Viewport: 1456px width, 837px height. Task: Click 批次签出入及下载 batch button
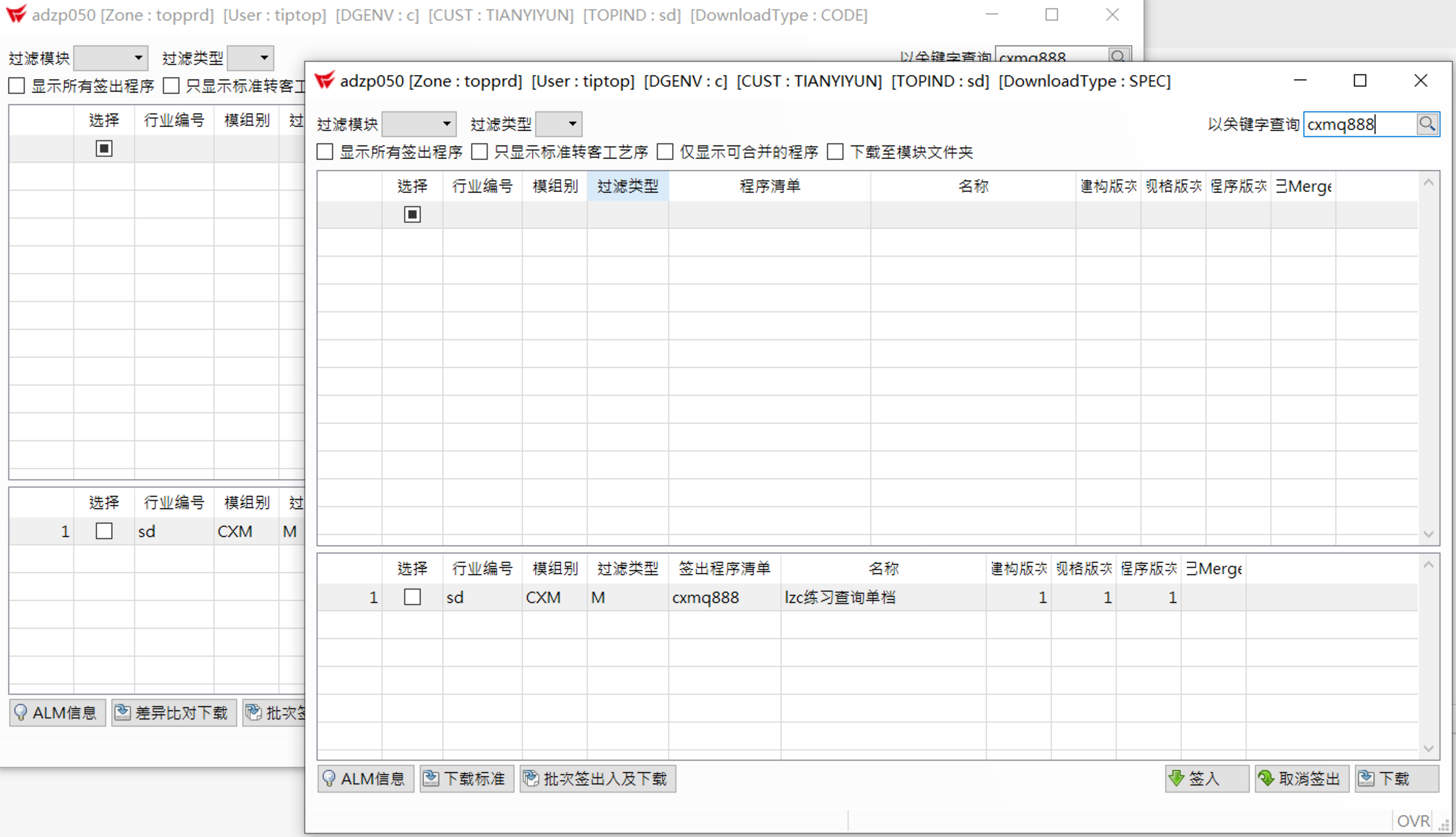pyautogui.click(x=598, y=778)
